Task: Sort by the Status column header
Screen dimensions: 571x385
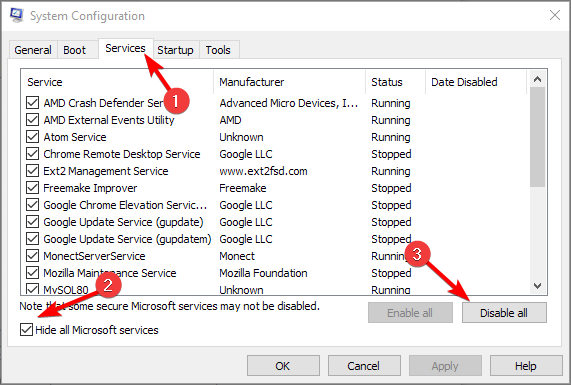Action: tap(395, 82)
